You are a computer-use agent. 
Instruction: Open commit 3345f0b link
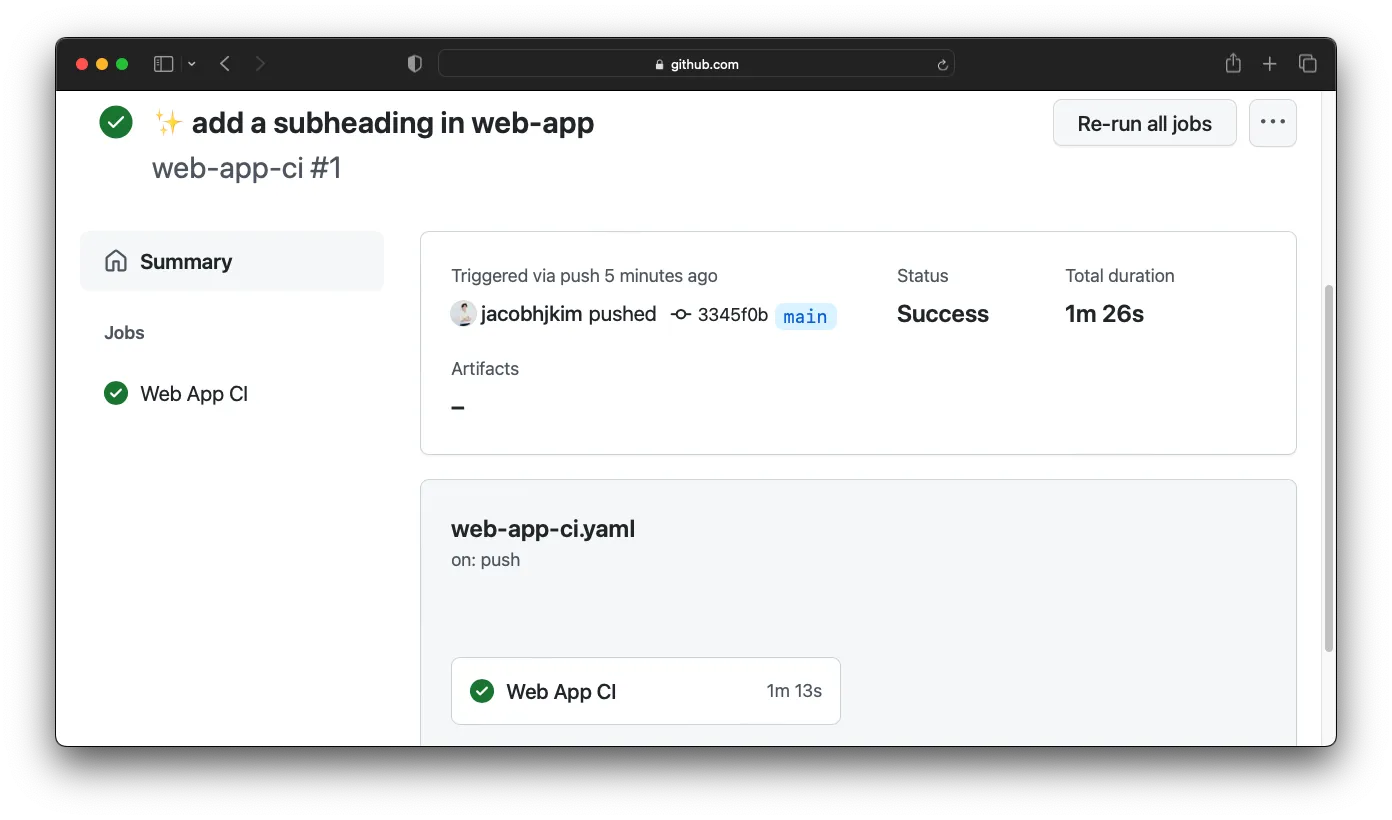pyautogui.click(x=734, y=314)
